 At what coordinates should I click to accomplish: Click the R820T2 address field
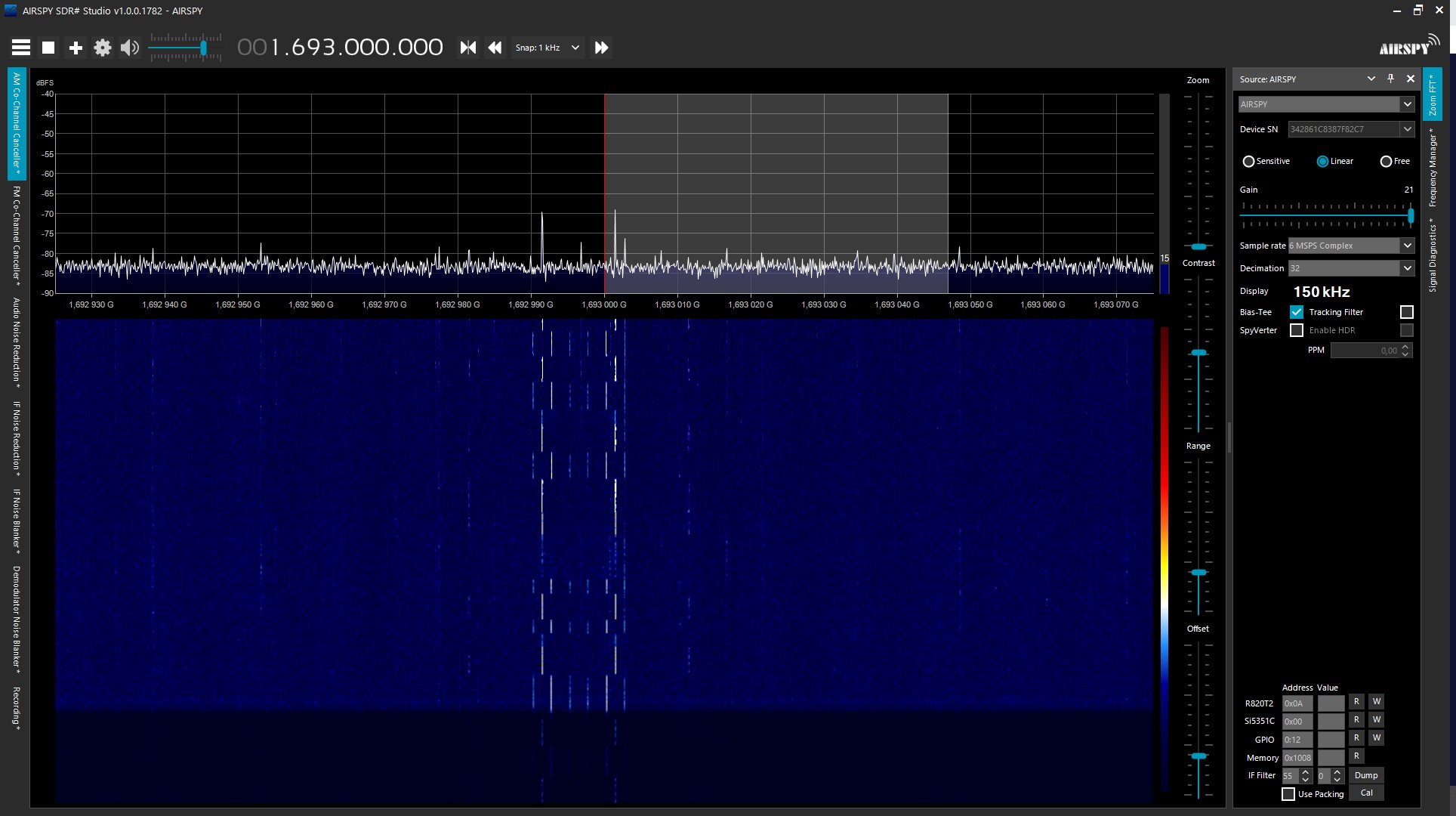coord(1297,703)
